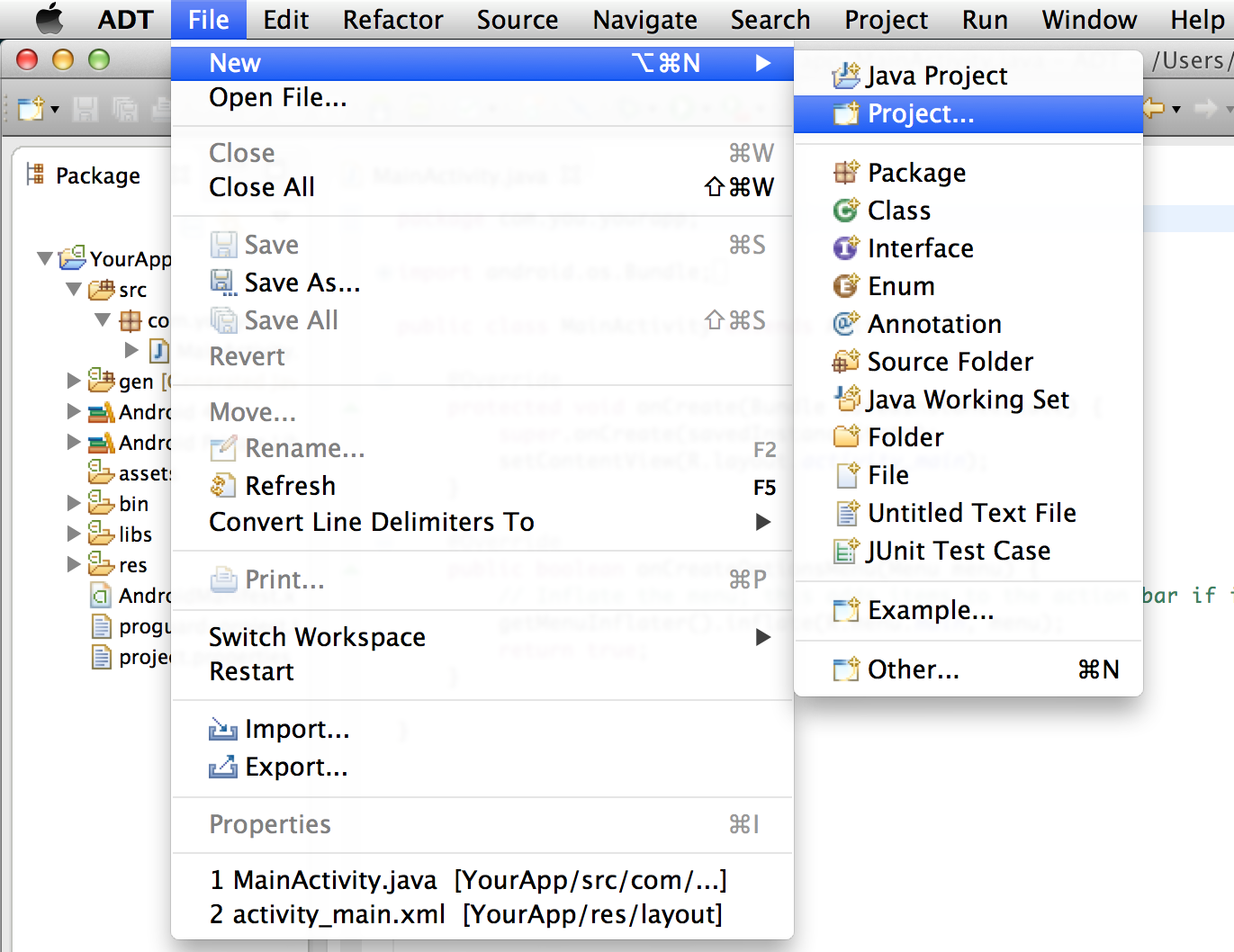Open recent file 2 activity_main.xml
The image size is (1234, 952).
(482, 914)
